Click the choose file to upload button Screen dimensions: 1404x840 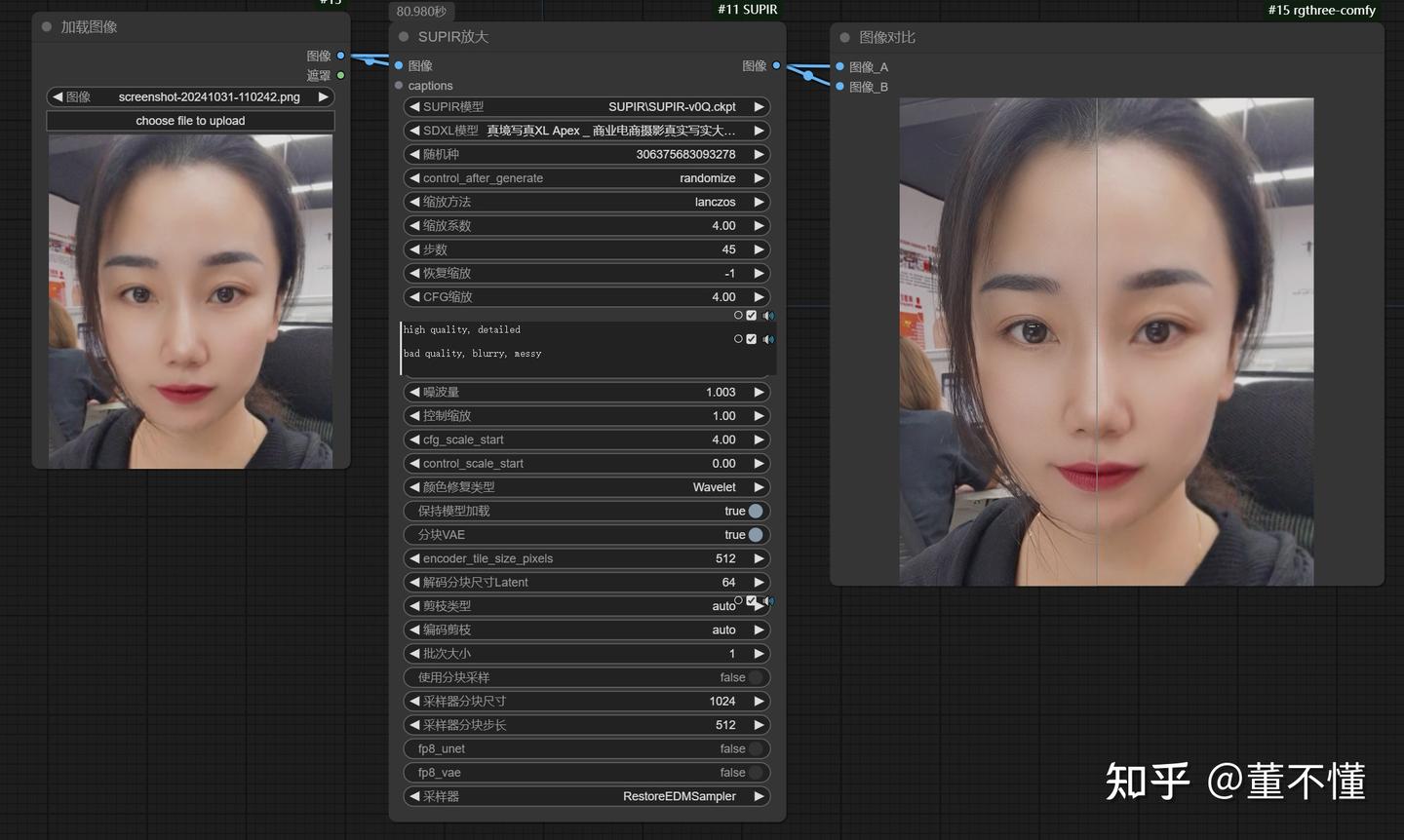tap(190, 120)
